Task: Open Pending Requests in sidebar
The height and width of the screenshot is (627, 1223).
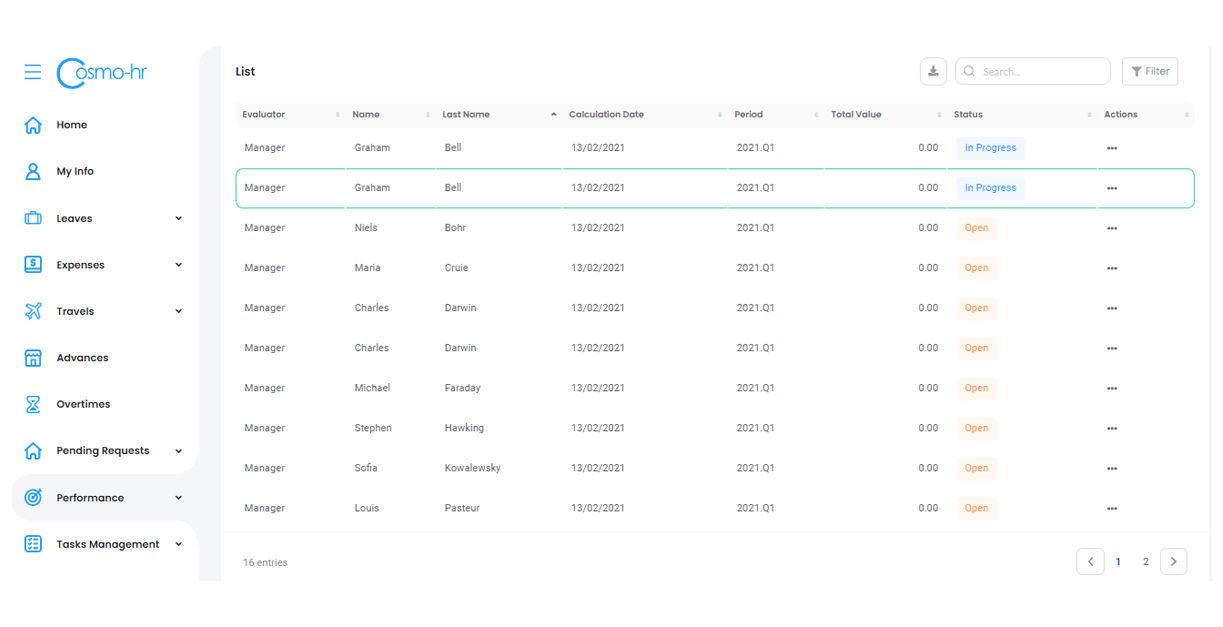Action: (102, 451)
